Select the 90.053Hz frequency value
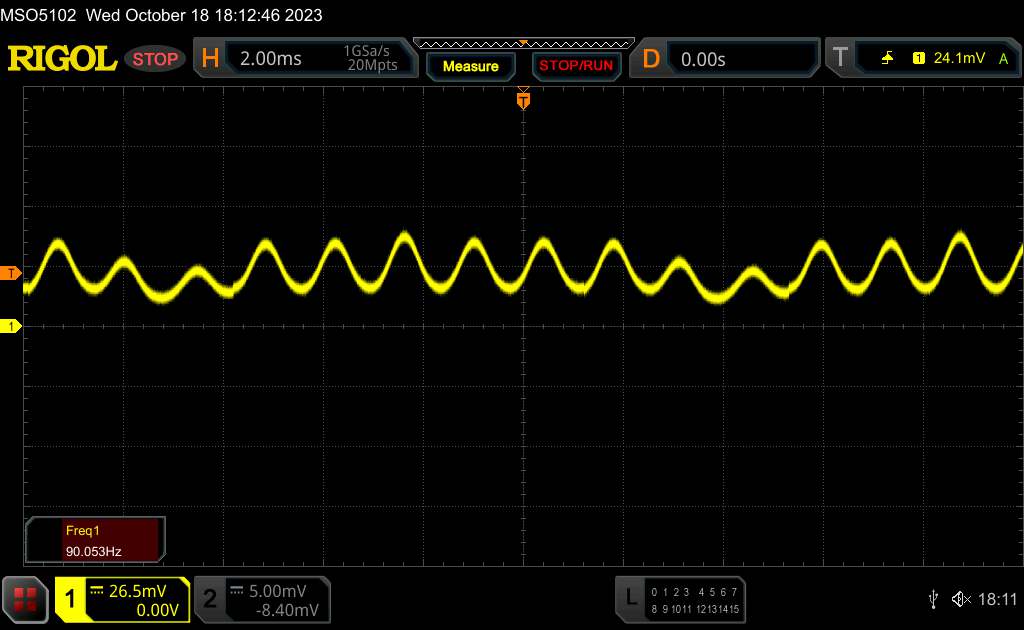The image size is (1024, 630). click(93, 552)
